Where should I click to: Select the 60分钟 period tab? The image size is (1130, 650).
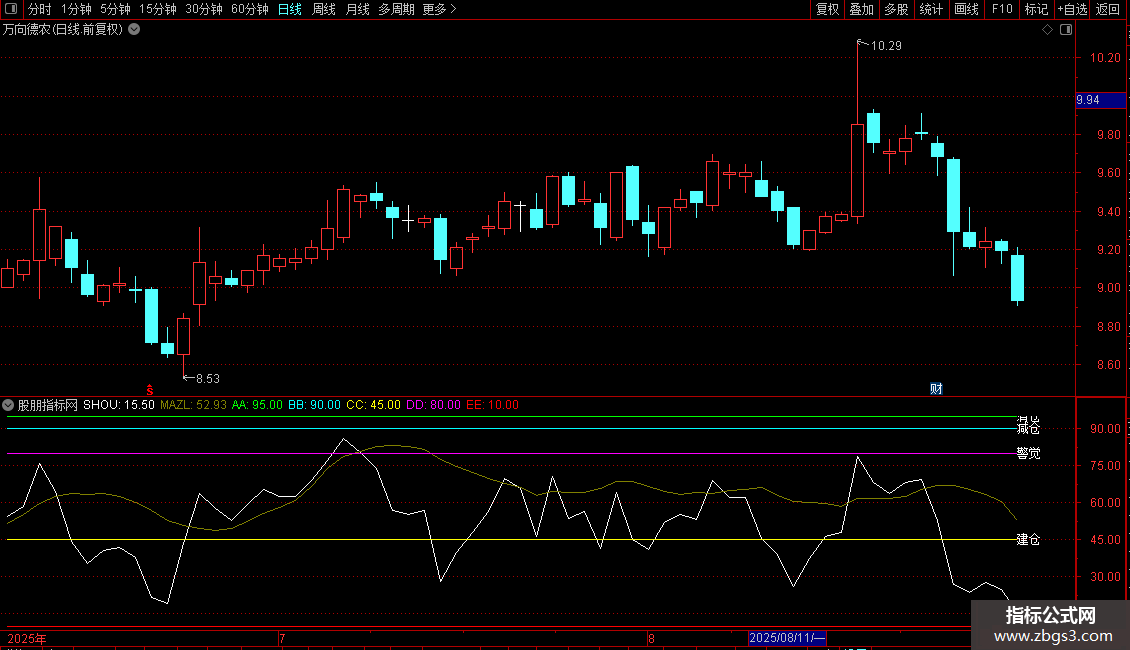[250, 9]
